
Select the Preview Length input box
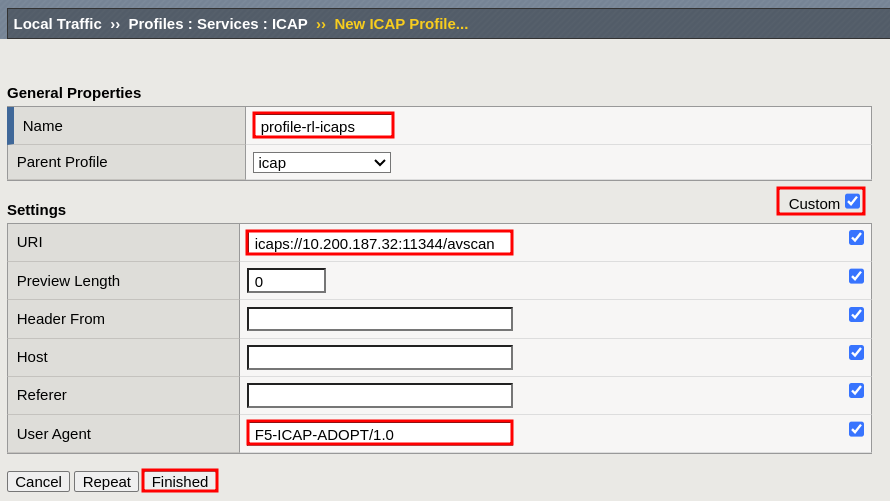[x=286, y=281]
